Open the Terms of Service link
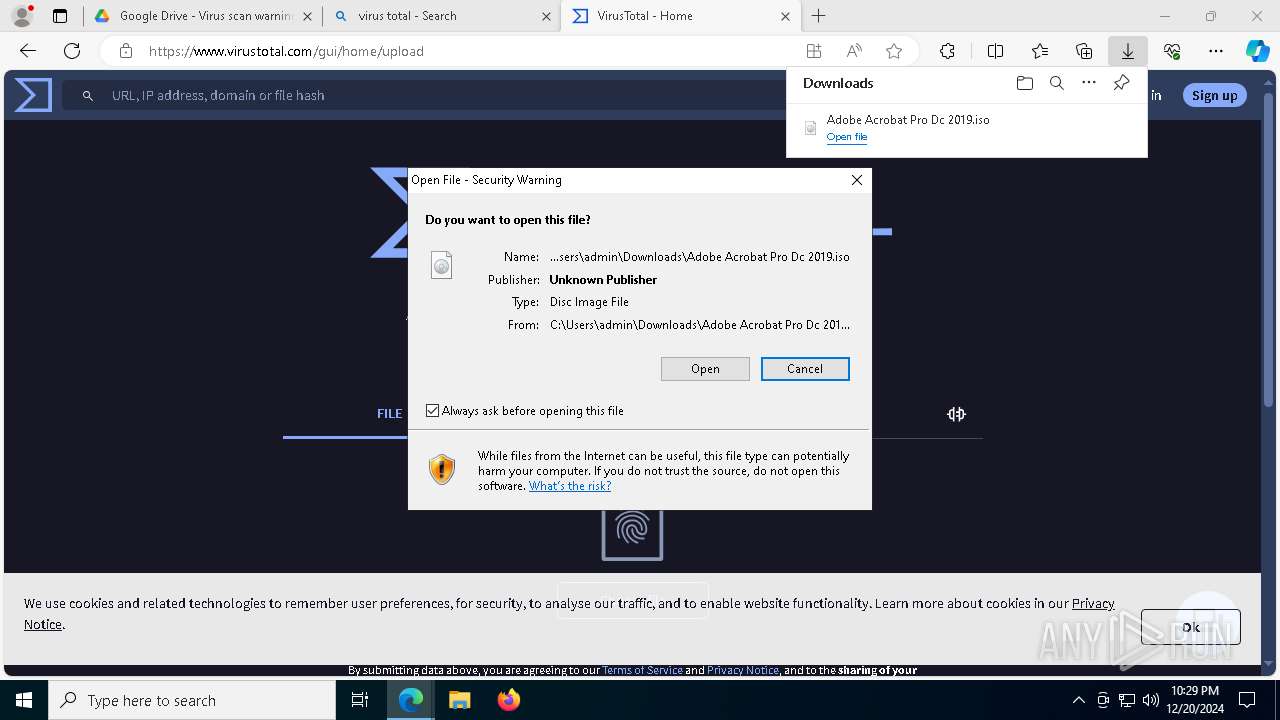Screen dimensions: 1280x720 point(642,670)
